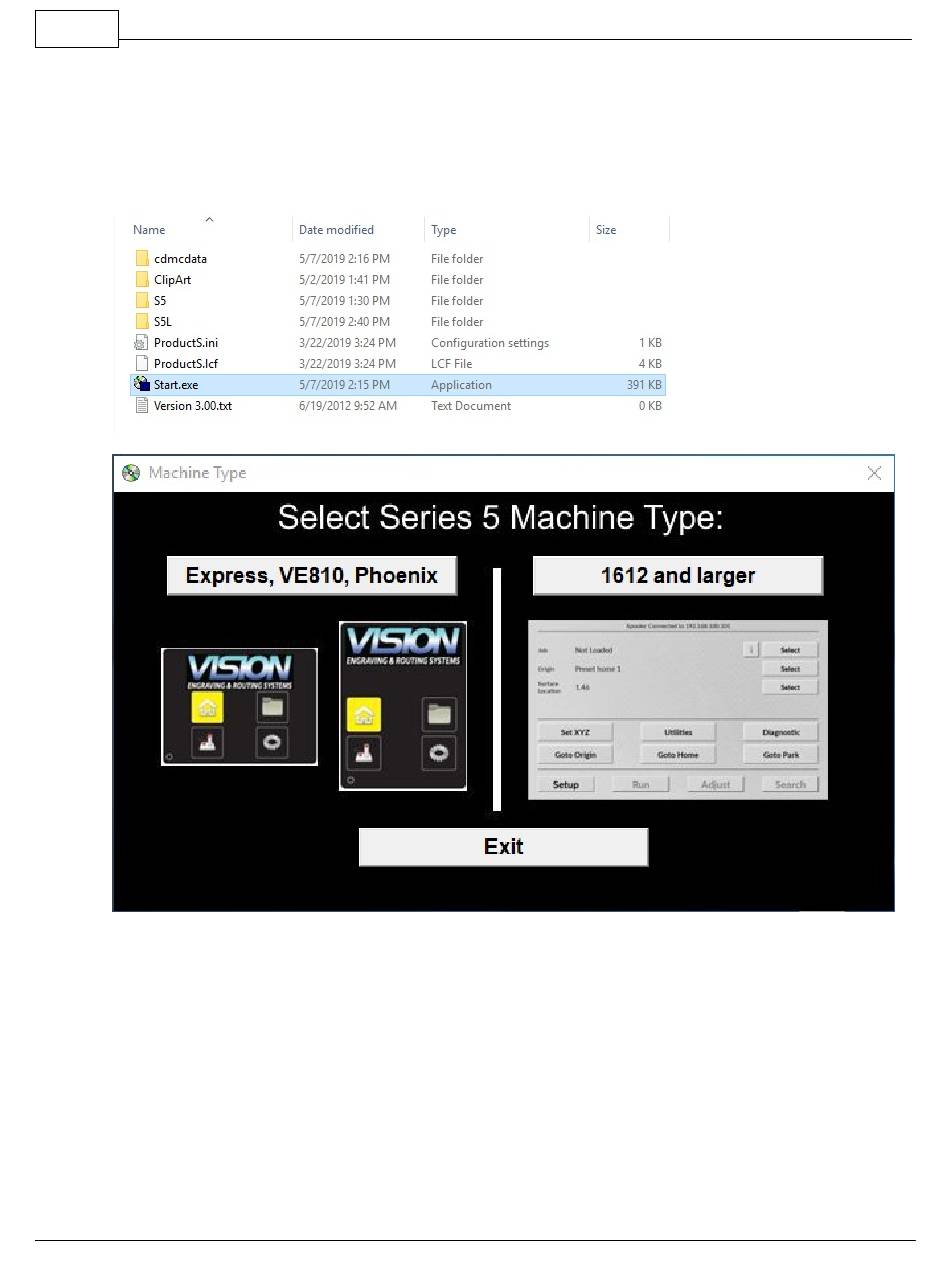Screen dimensions: 950x1267
Task: Click the date 5/7/2019 1:30 PM
Action: (344, 301)
